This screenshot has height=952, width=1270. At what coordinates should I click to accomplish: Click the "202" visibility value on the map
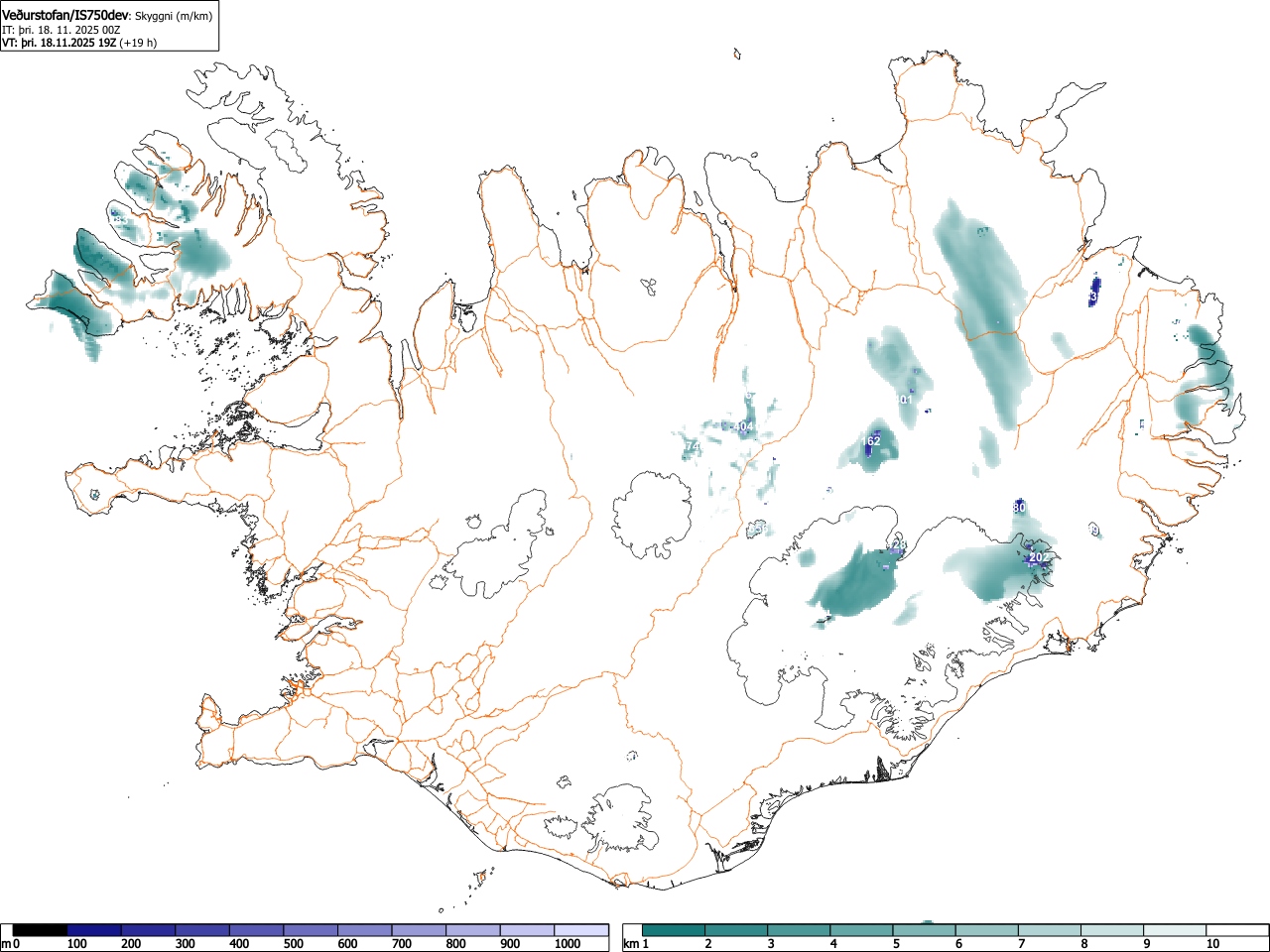point(1037,558)
